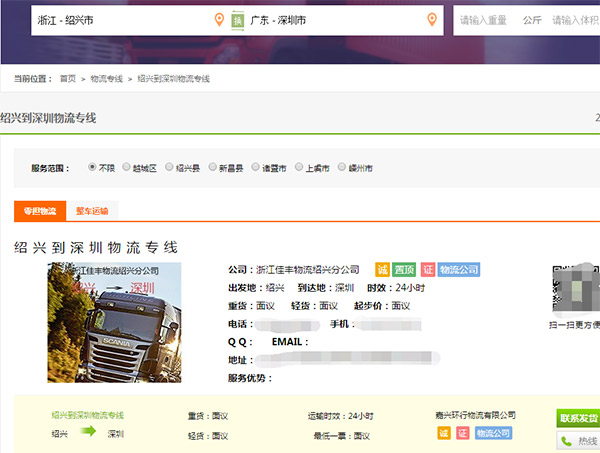Click the 热线 hotline button
Viewport: 600px width, 453px height.
coord(578,442)
